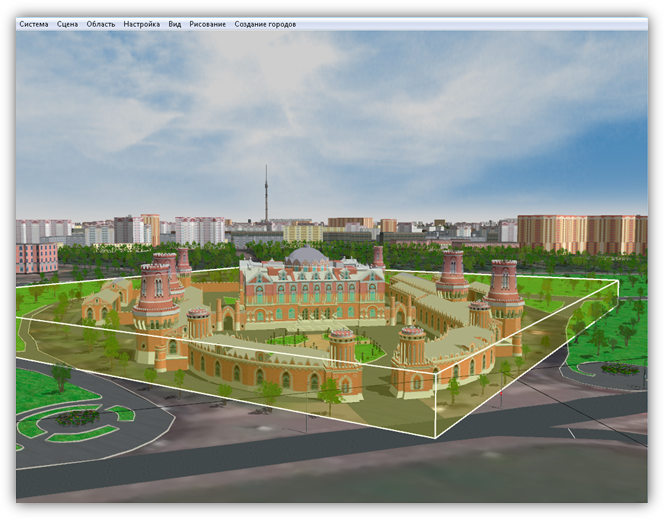Open the Система menu
The width and height of the screenshot is (664, 520).
(x=33, y=24)
